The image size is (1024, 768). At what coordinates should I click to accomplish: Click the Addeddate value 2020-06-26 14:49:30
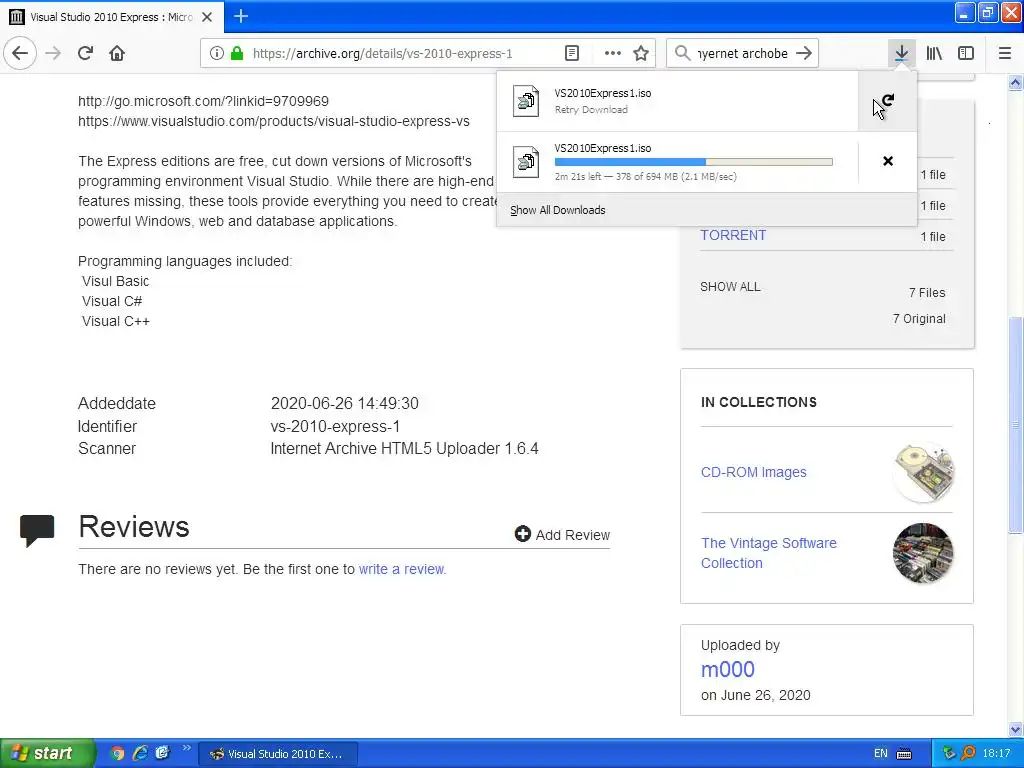click(x=344, y=404)
